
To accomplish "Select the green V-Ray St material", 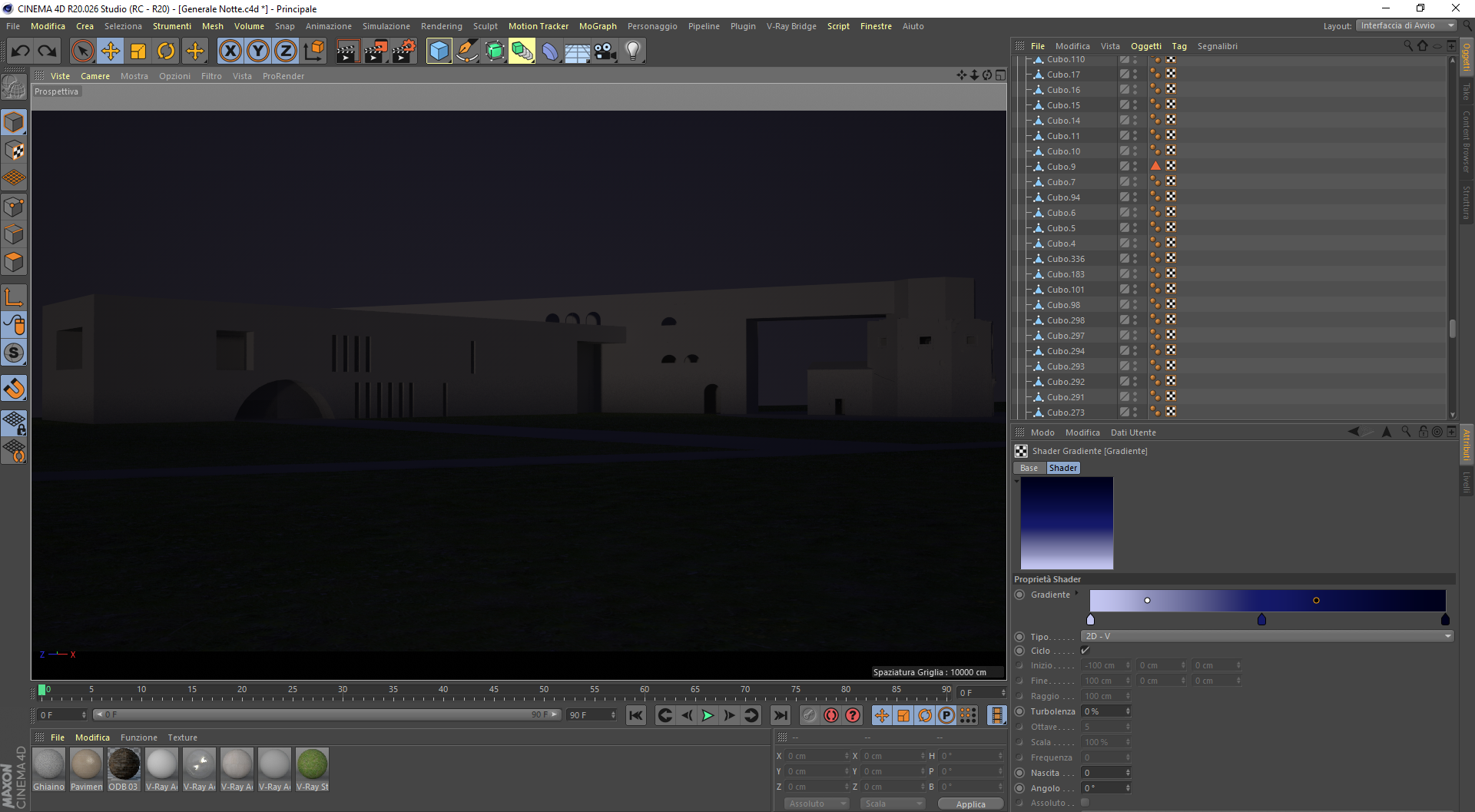I will pyautogui.click(x=313, y=769).
